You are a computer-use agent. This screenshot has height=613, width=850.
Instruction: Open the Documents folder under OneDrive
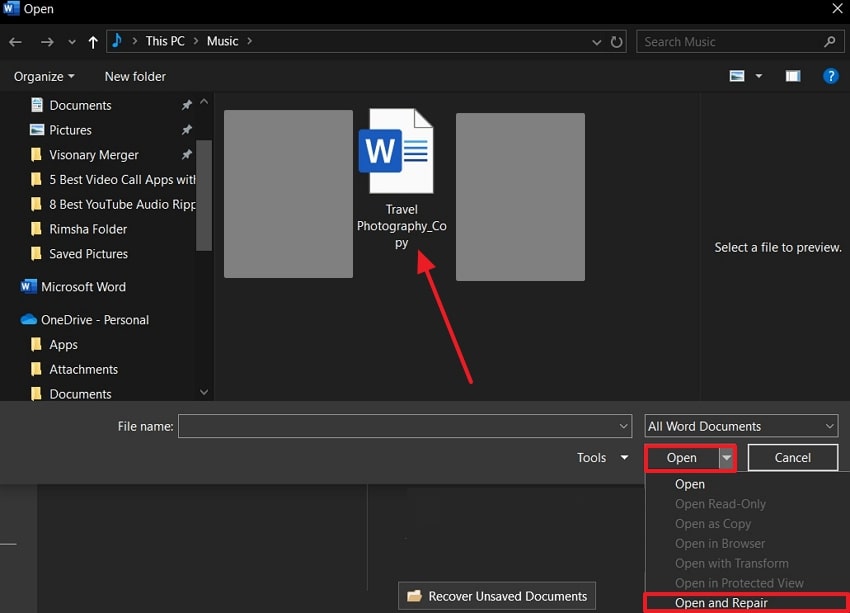click(80, 394)
